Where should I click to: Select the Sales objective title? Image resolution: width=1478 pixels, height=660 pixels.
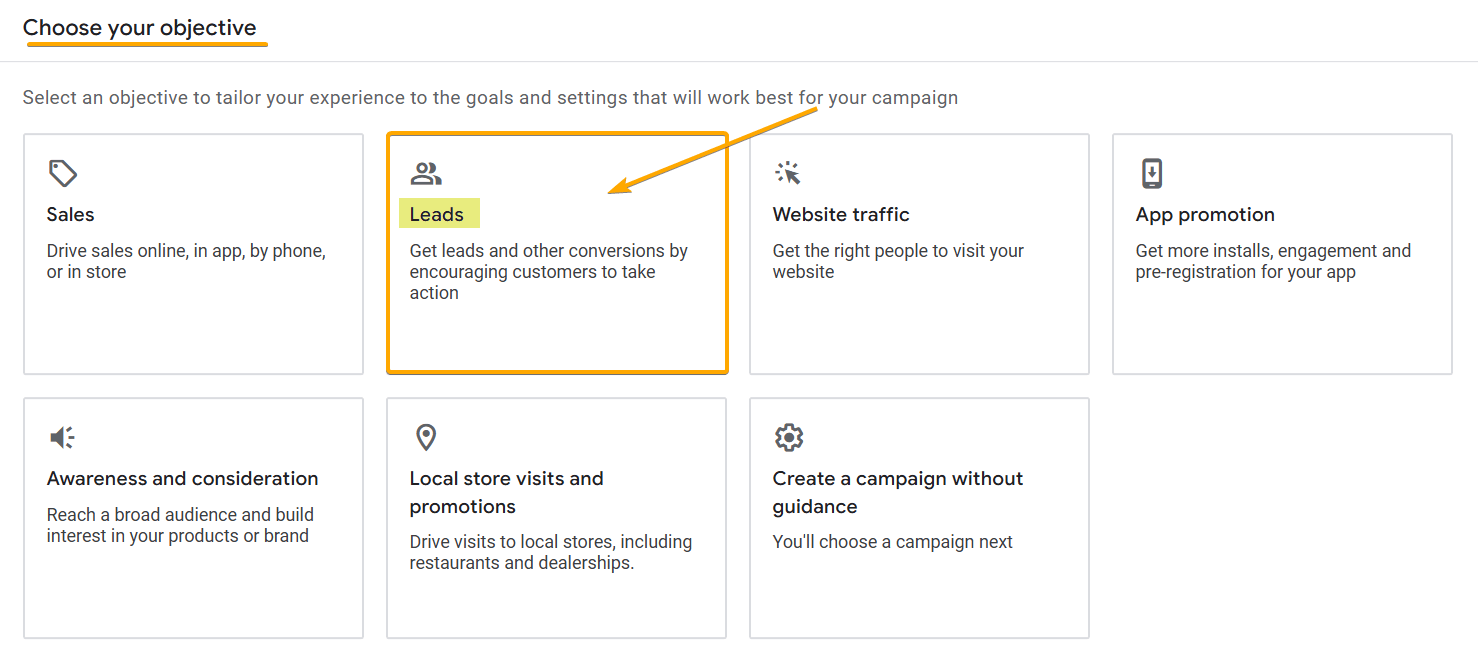point(71,214)
